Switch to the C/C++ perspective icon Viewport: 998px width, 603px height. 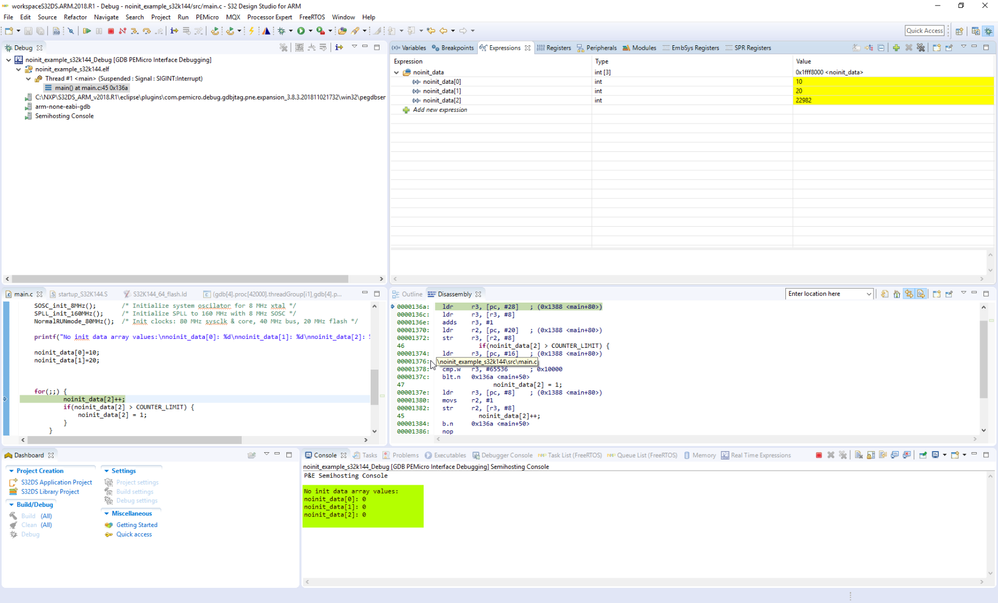click(975, 31)
